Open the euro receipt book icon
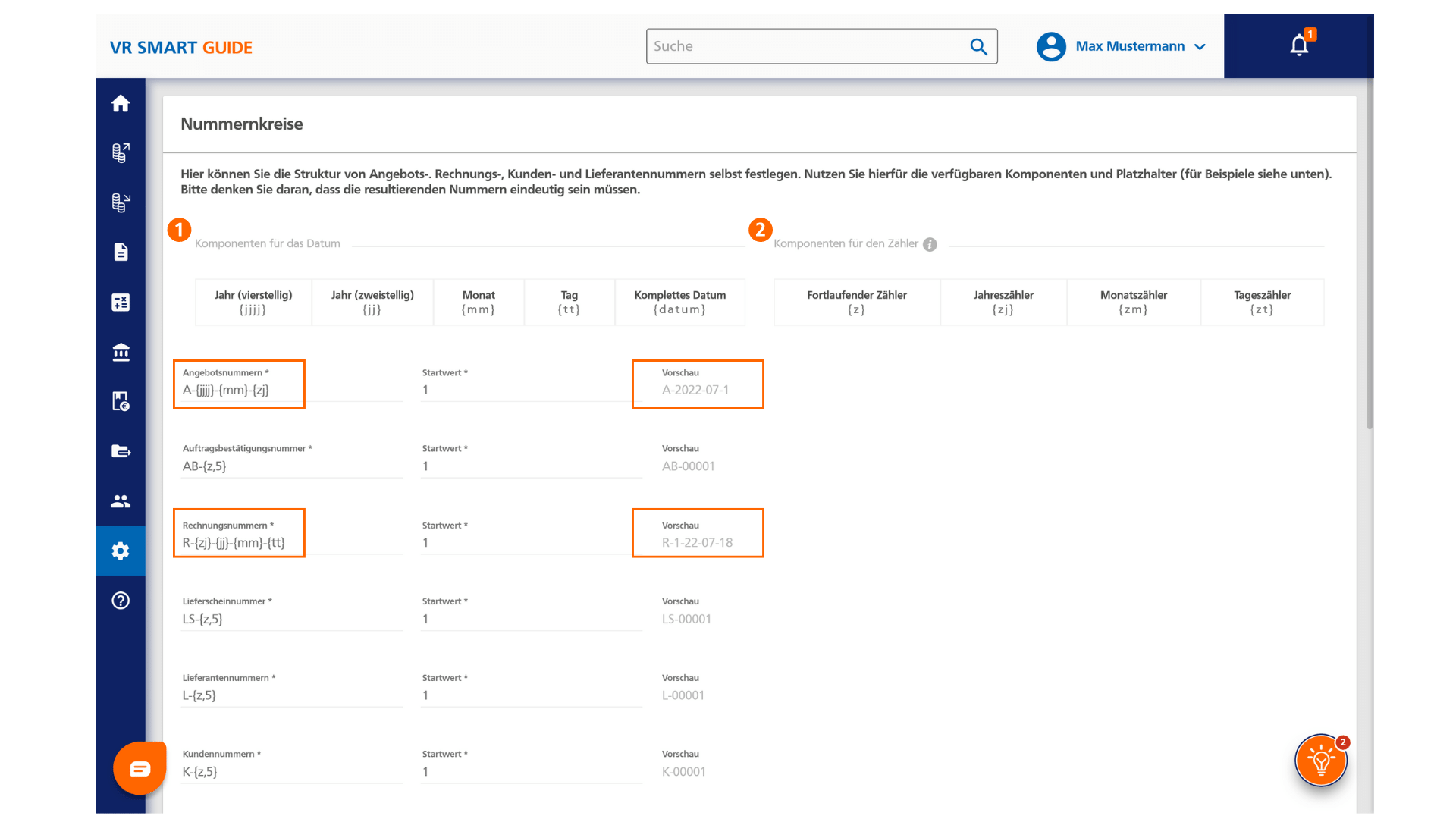This screenshot has width=1456, height=819. (x=121, y=401)
